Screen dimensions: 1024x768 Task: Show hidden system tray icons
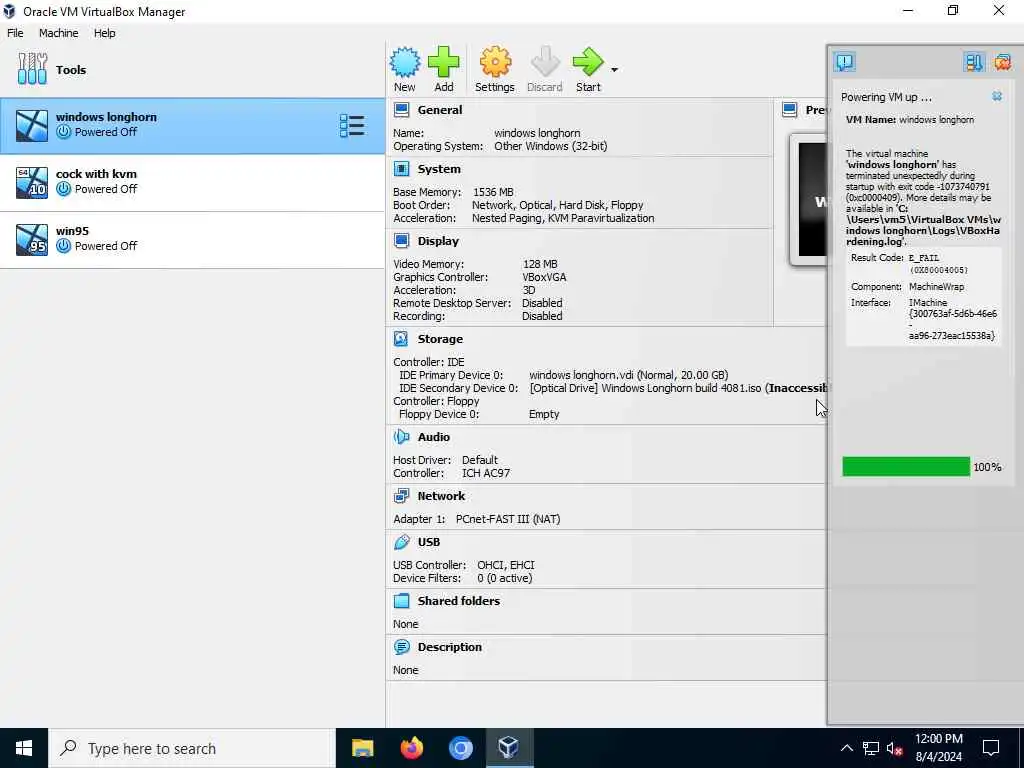846,748
